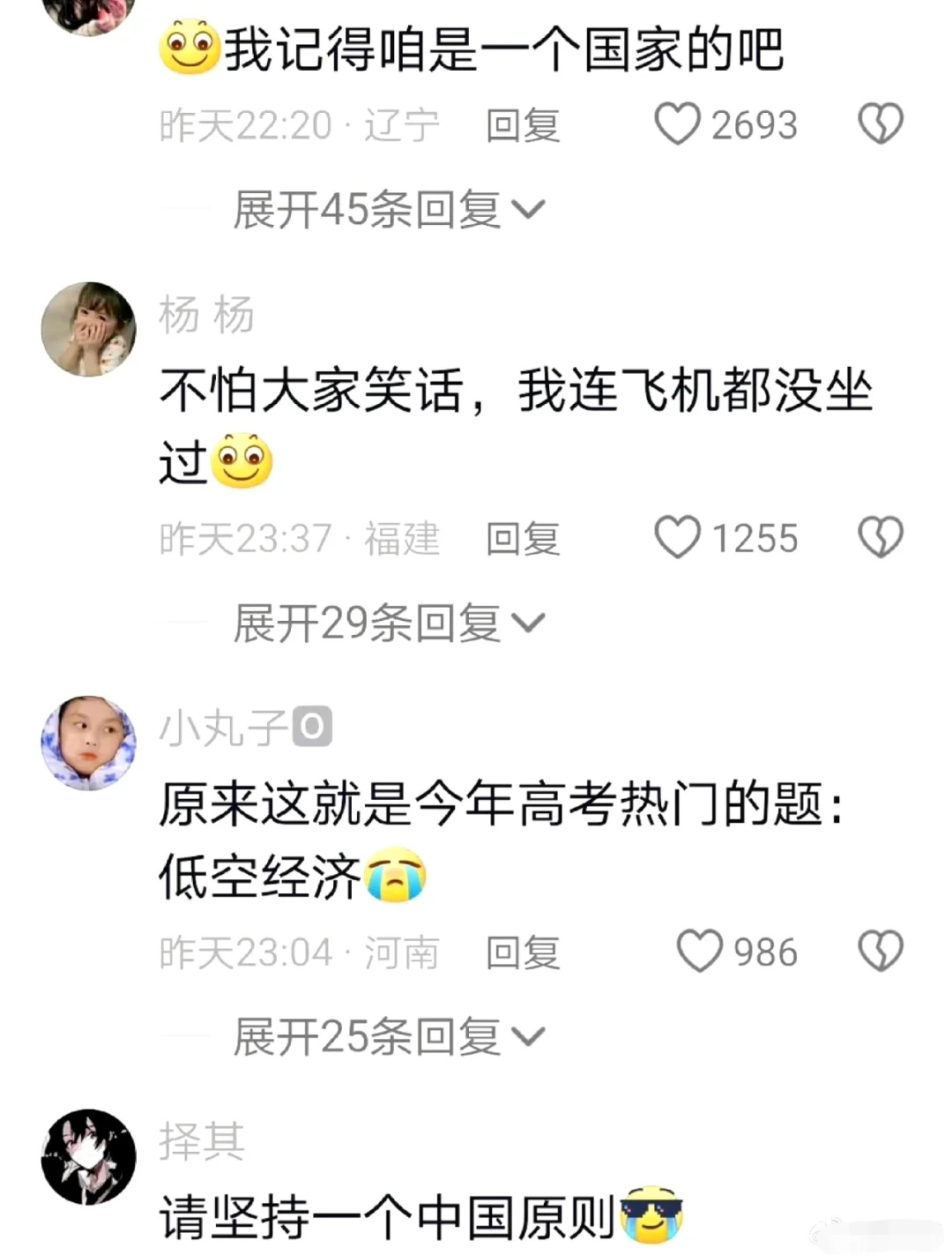Open 杨 杨's profile avatar
The image size is (952, 1255).
pyautogui.click(x=89, y=329)
